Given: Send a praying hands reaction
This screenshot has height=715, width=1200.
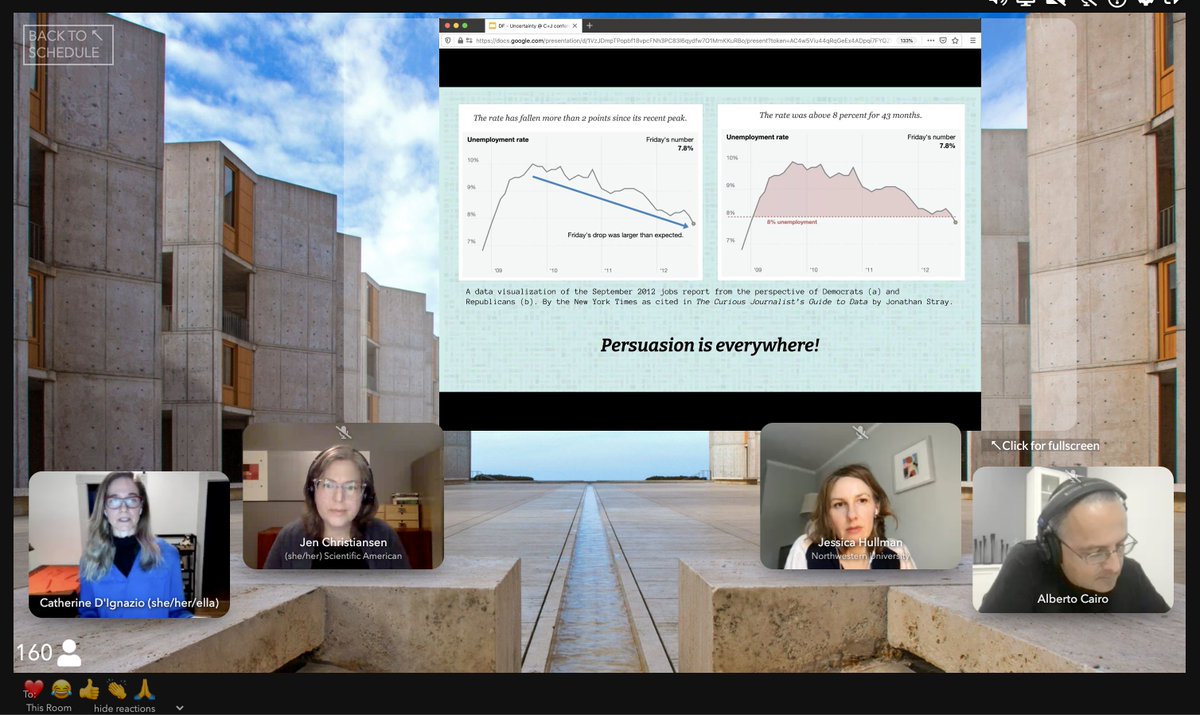Looking at the screenshot, I should point(144,689).
